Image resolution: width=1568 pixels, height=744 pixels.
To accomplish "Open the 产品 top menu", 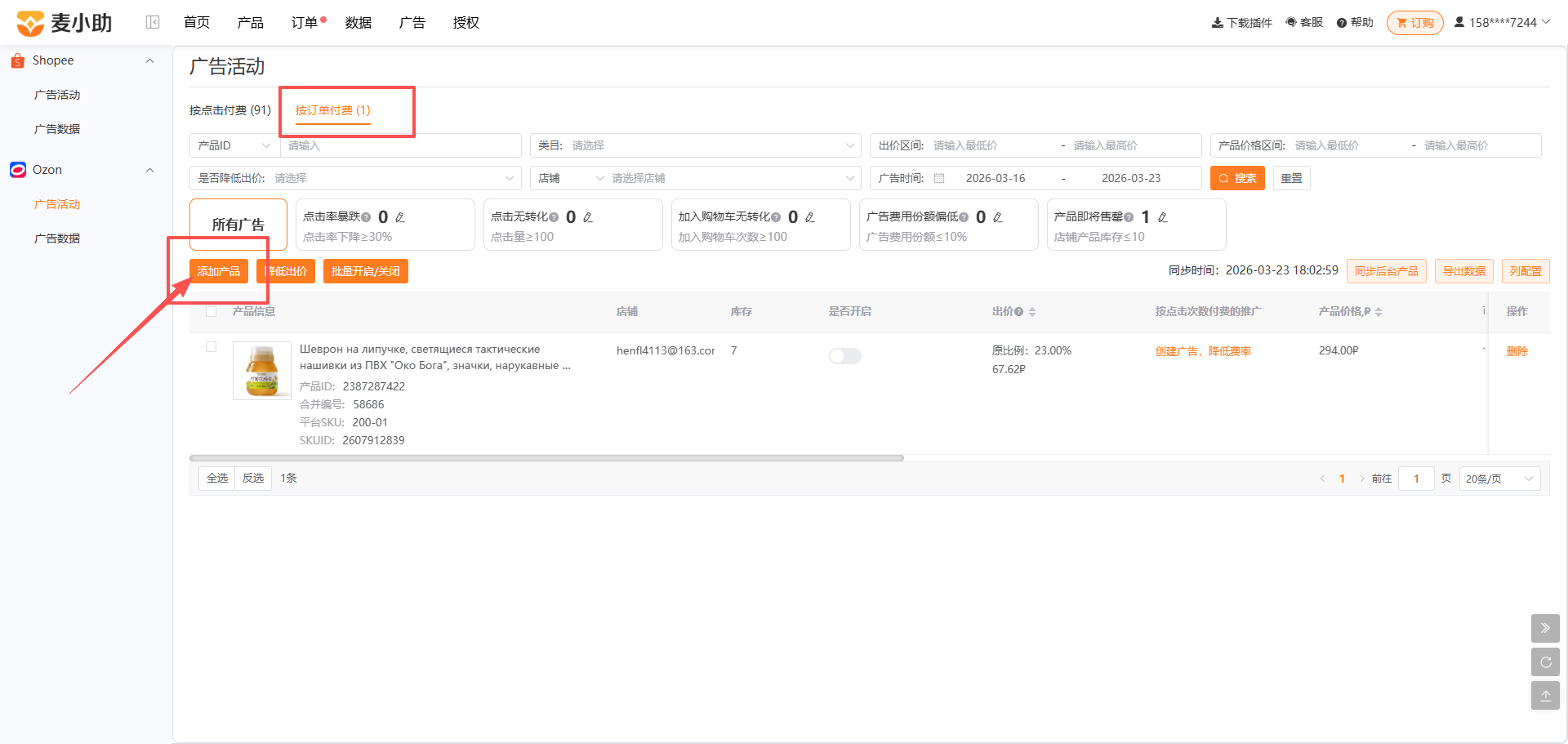I will coord(251,23).
